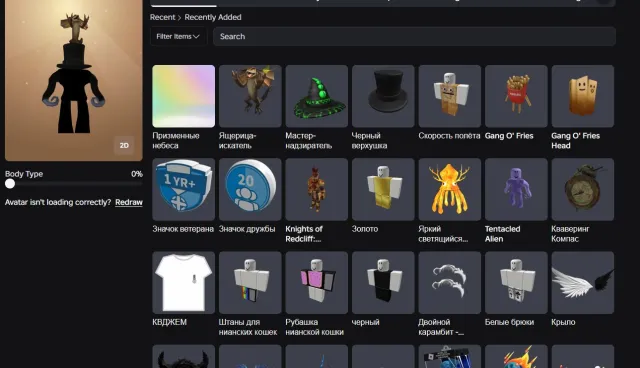This screenshot has width=640, height=368.
Task: Click the Redraw avatar link
Action: (129, 202)
